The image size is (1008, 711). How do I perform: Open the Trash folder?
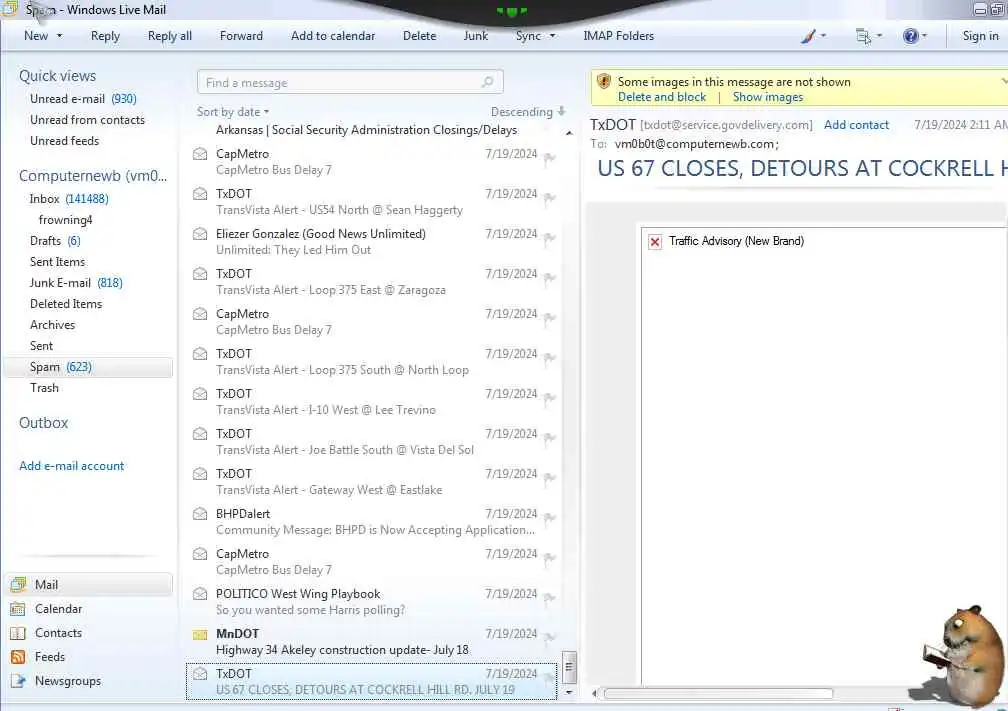[x=44, y=388]
